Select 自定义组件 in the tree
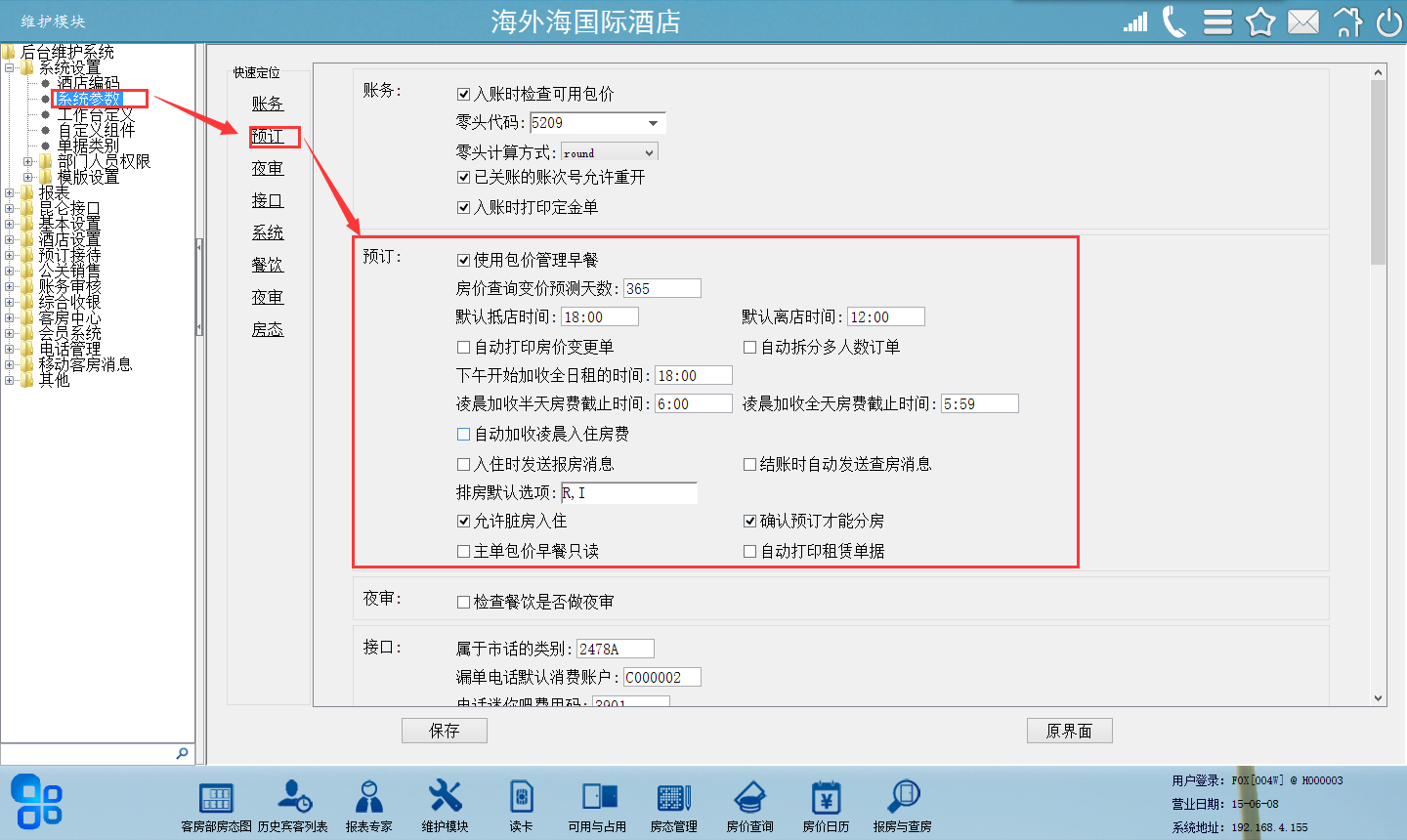The height and width of the screenshot is (840, 1407). pos(96,131)
